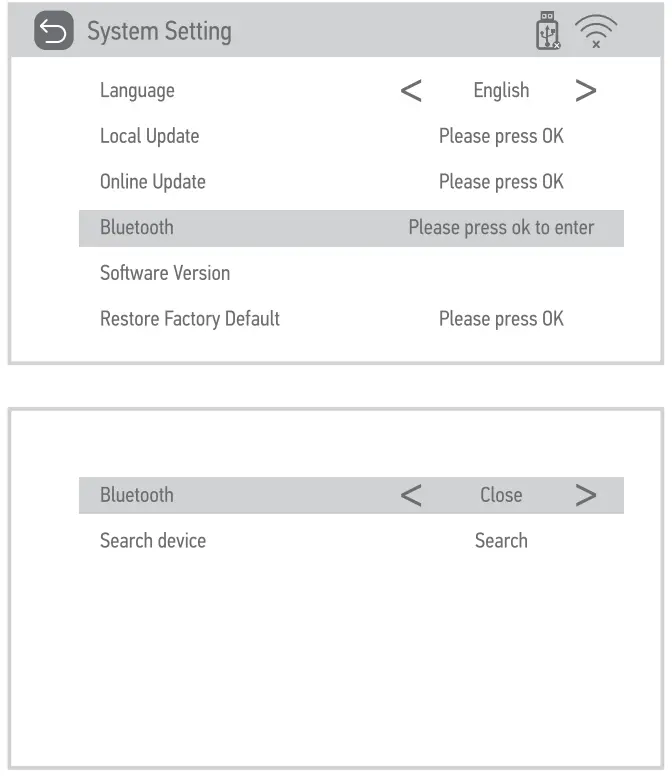Click left arrow beside Bluetooth Close
This screenshot has height=776, width=672.
click(410, 495)
